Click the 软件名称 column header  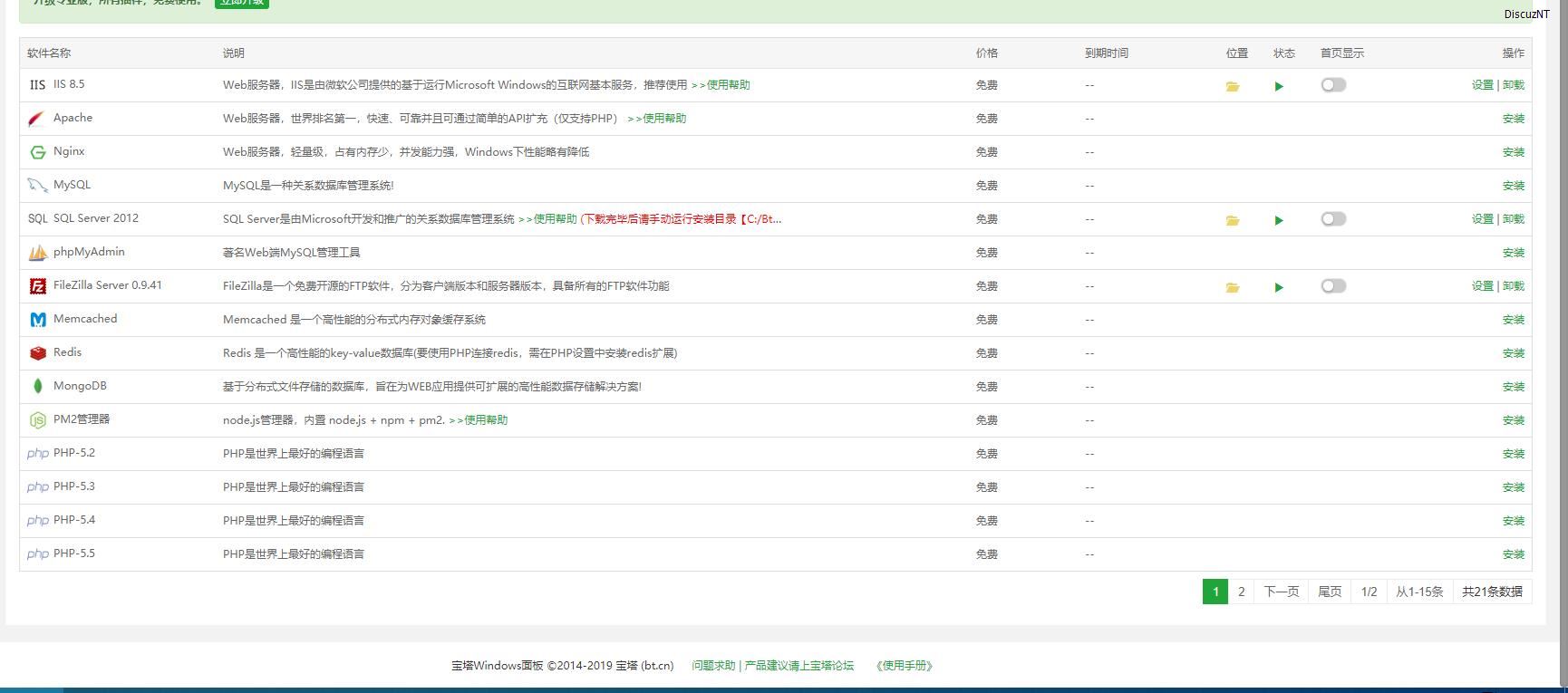pyautogui.click(x=49, y=53)
